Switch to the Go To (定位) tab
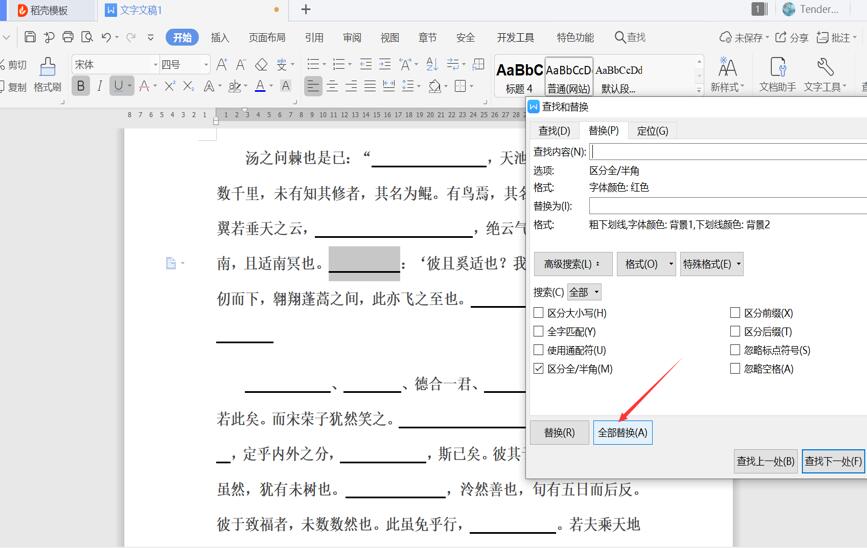This screenshot has height=548, width=867. click(x=652, y=131)
